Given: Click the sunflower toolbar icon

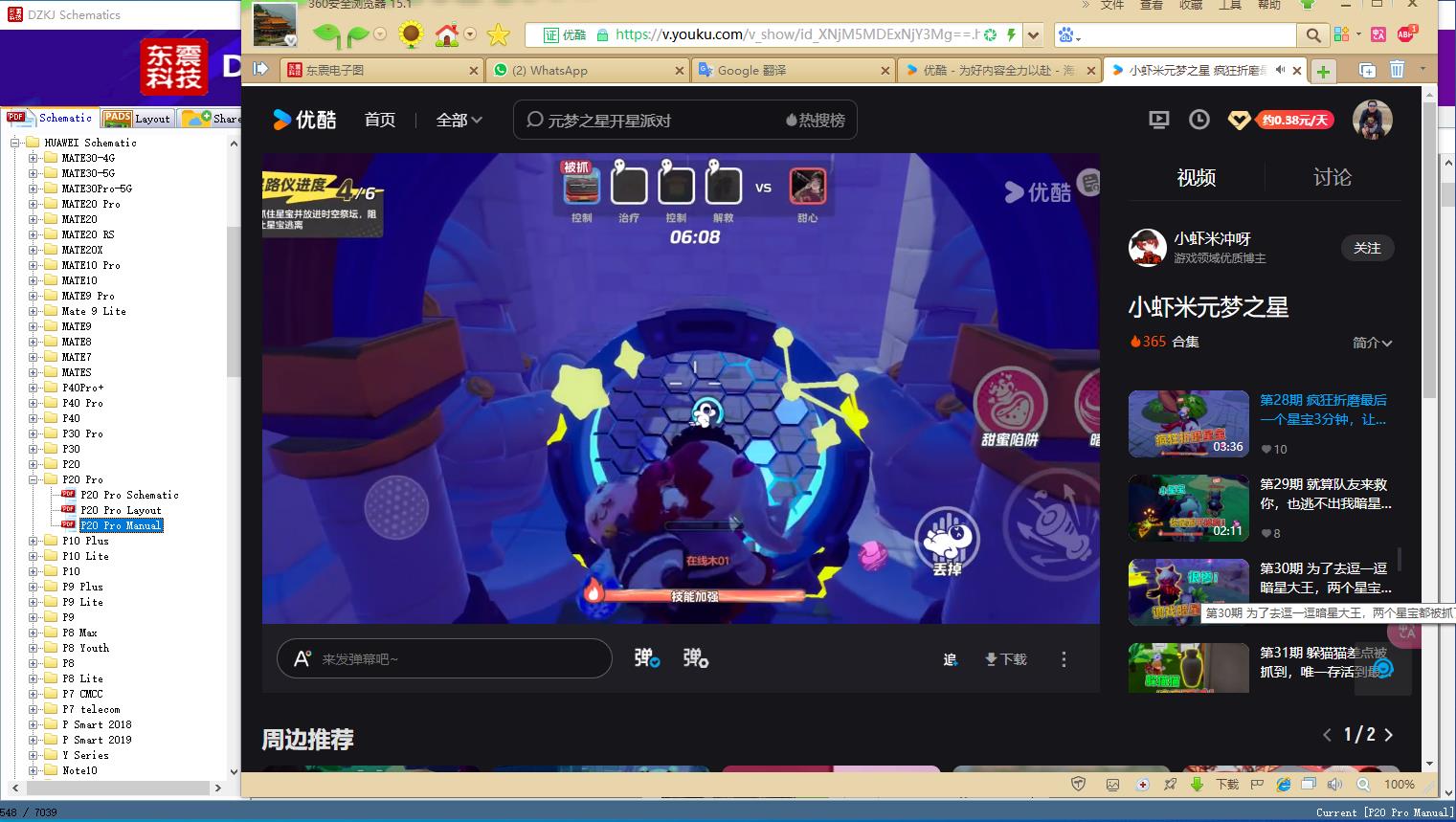Looking at the screenshot, I should click(411, 35).
